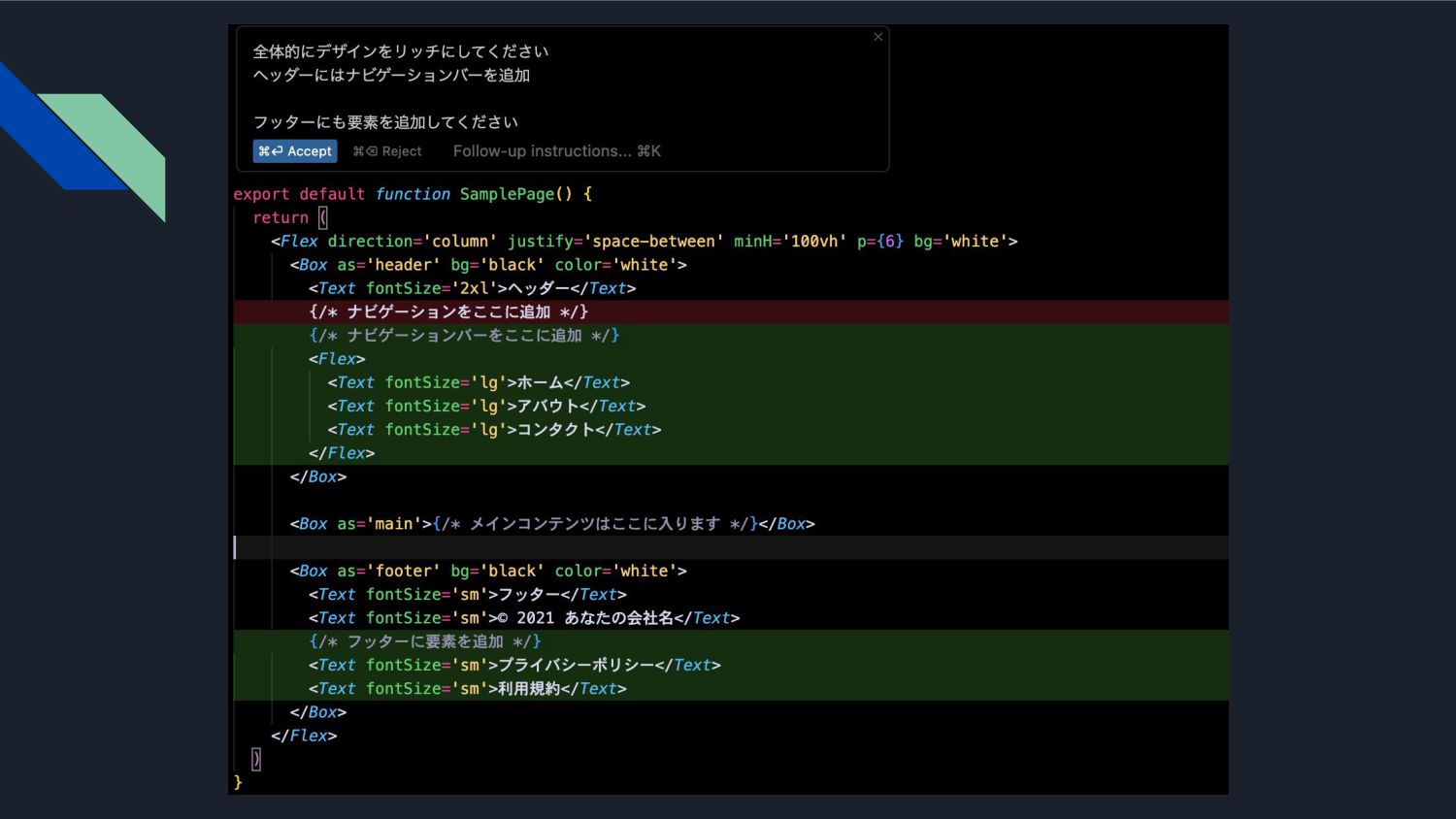Viewport: 1456px width, 819px height.
Task: Click the Box as='main' code line
Action: point(551,524)
